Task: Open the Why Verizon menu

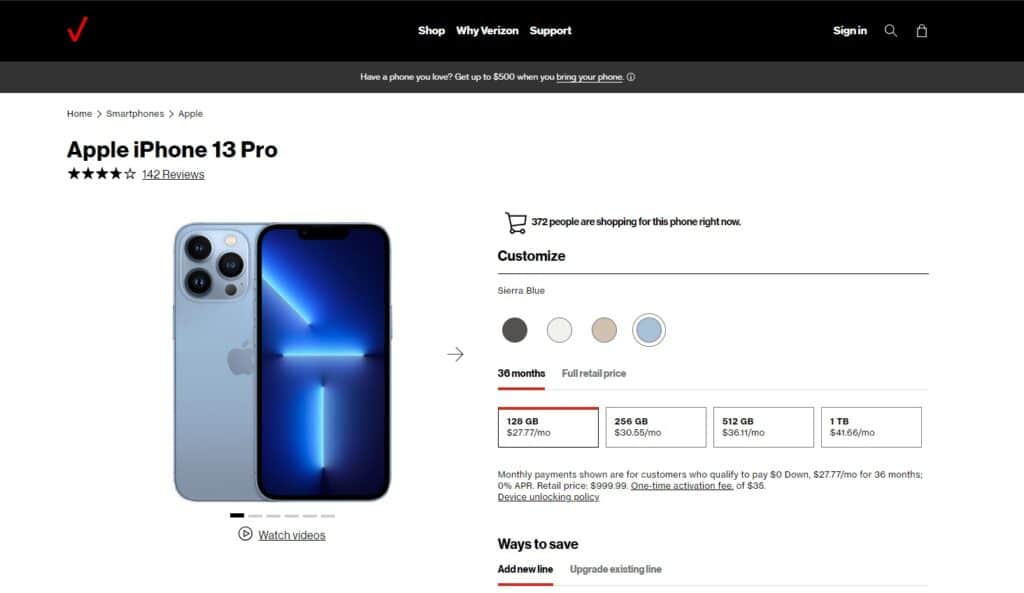Action: (487, 31)
